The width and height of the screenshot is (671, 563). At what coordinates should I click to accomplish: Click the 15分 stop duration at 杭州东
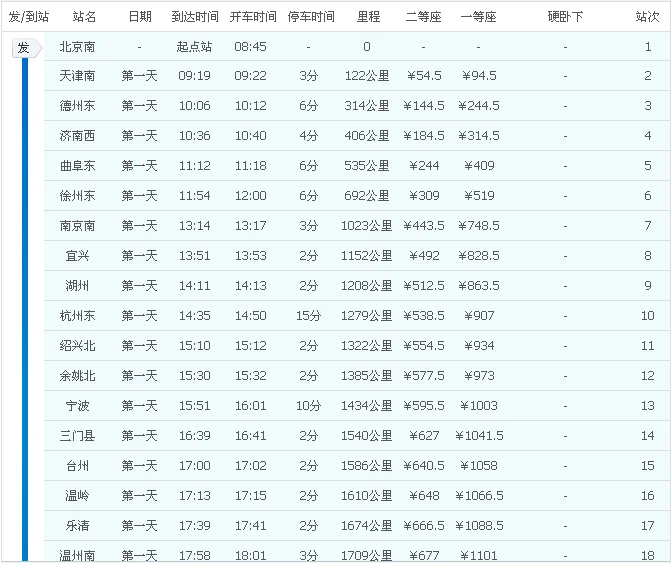pos(309,316)
